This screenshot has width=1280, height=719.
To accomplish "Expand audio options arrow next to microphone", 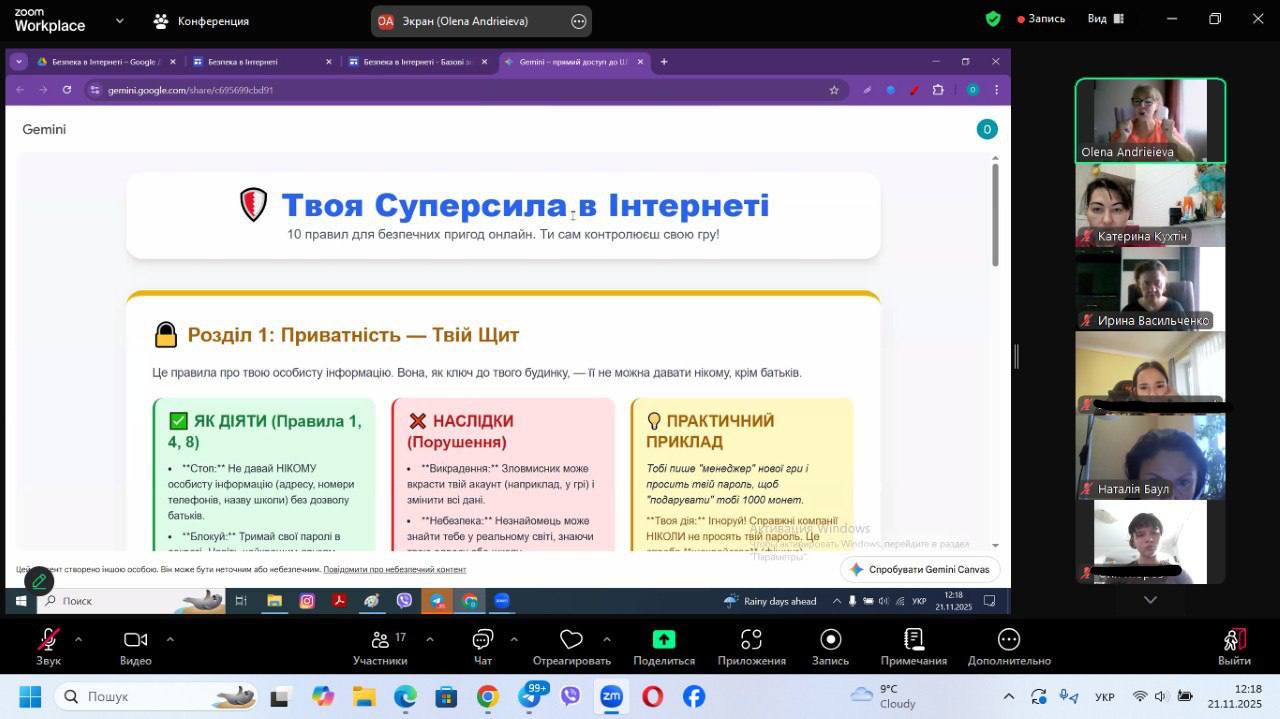I will (x=78, y=639).
